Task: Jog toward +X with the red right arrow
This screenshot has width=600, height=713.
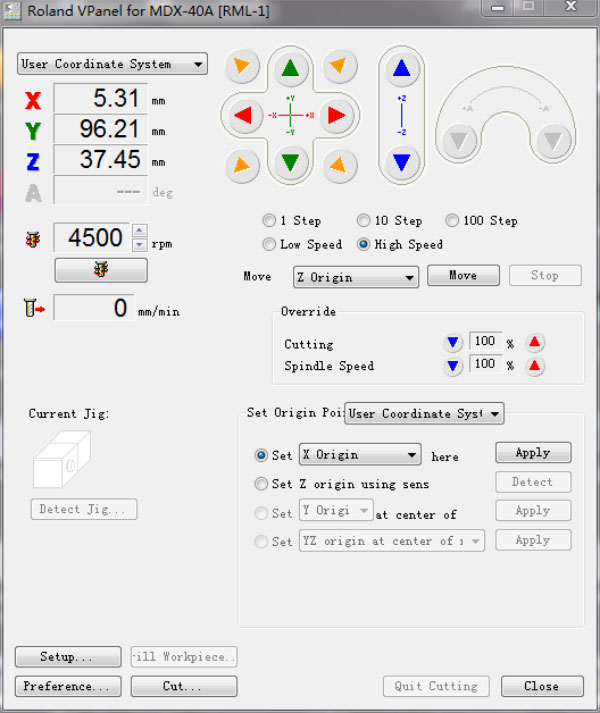Action: tap(337, 115)
